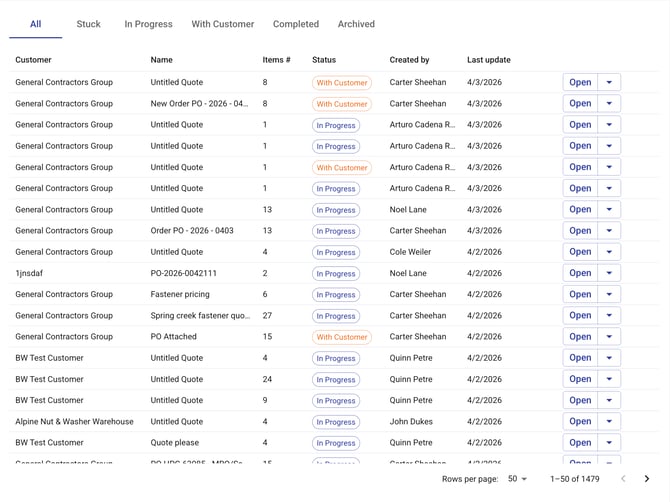Click the 15 items cell on PO Attached row
Viewport: 670px width, 502px height.
[x=267, y=337]
